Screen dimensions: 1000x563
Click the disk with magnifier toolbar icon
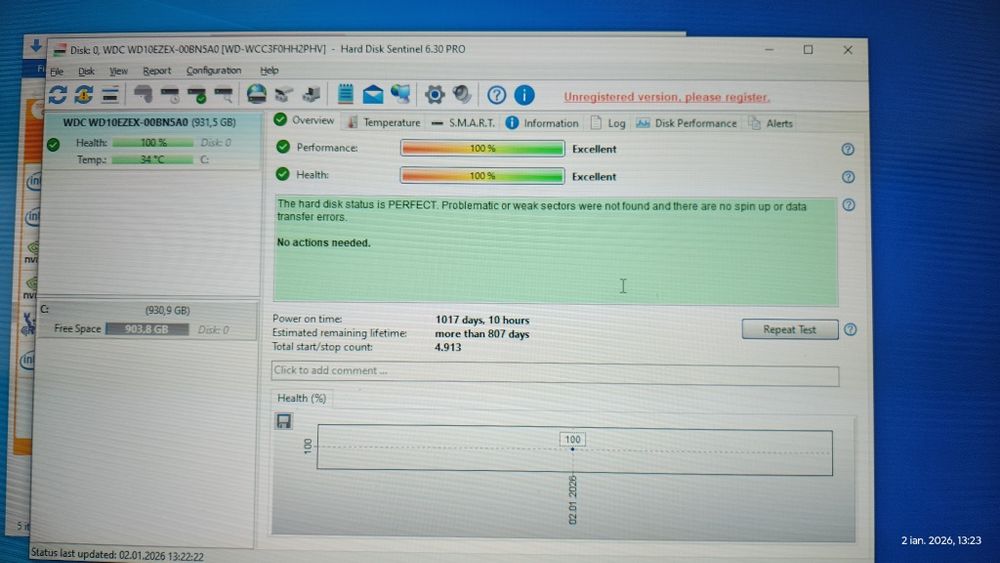click(223, 95)
